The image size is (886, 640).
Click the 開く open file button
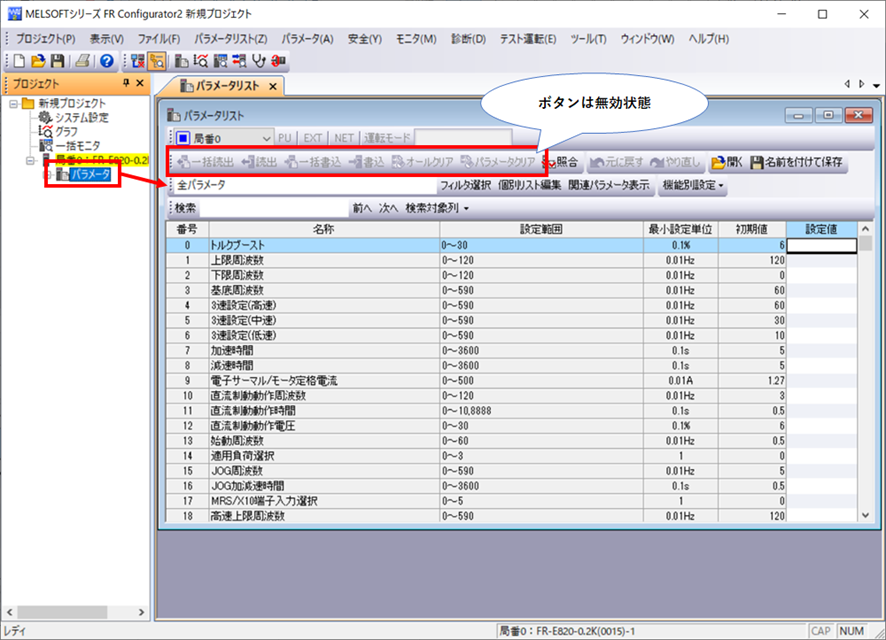click(727, 163)
